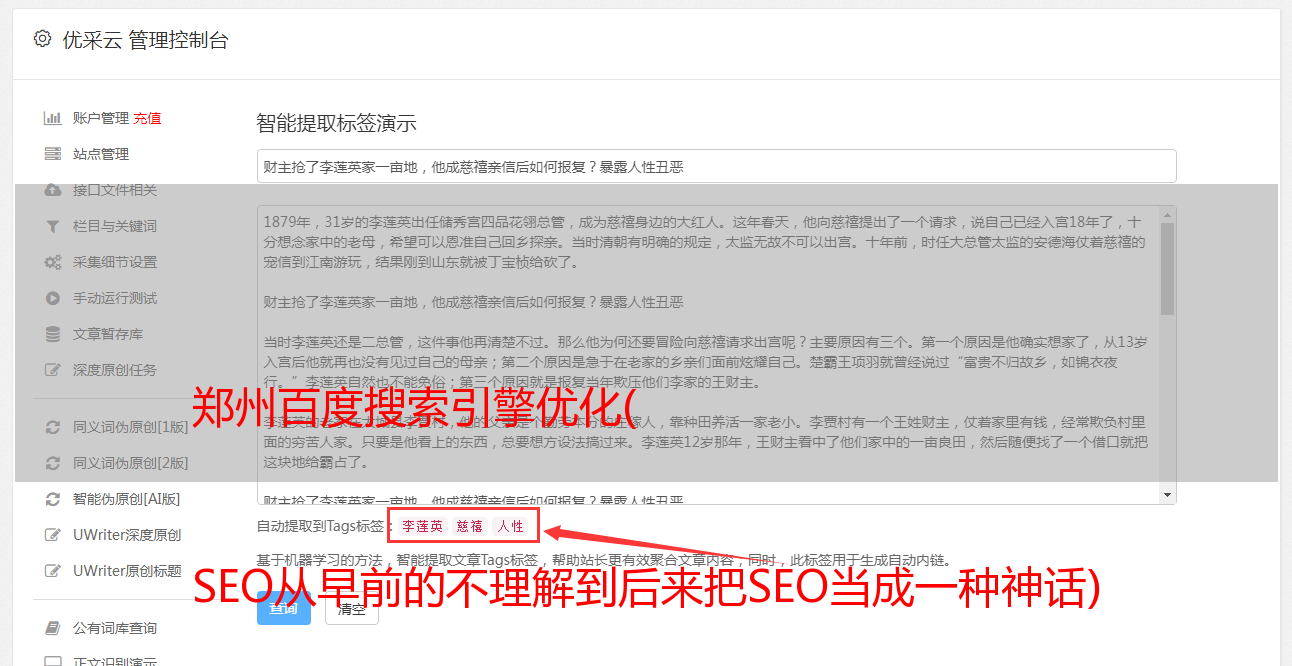Select the 站点管理 server icon
The image size is (1292, 666).
point(53,154)
